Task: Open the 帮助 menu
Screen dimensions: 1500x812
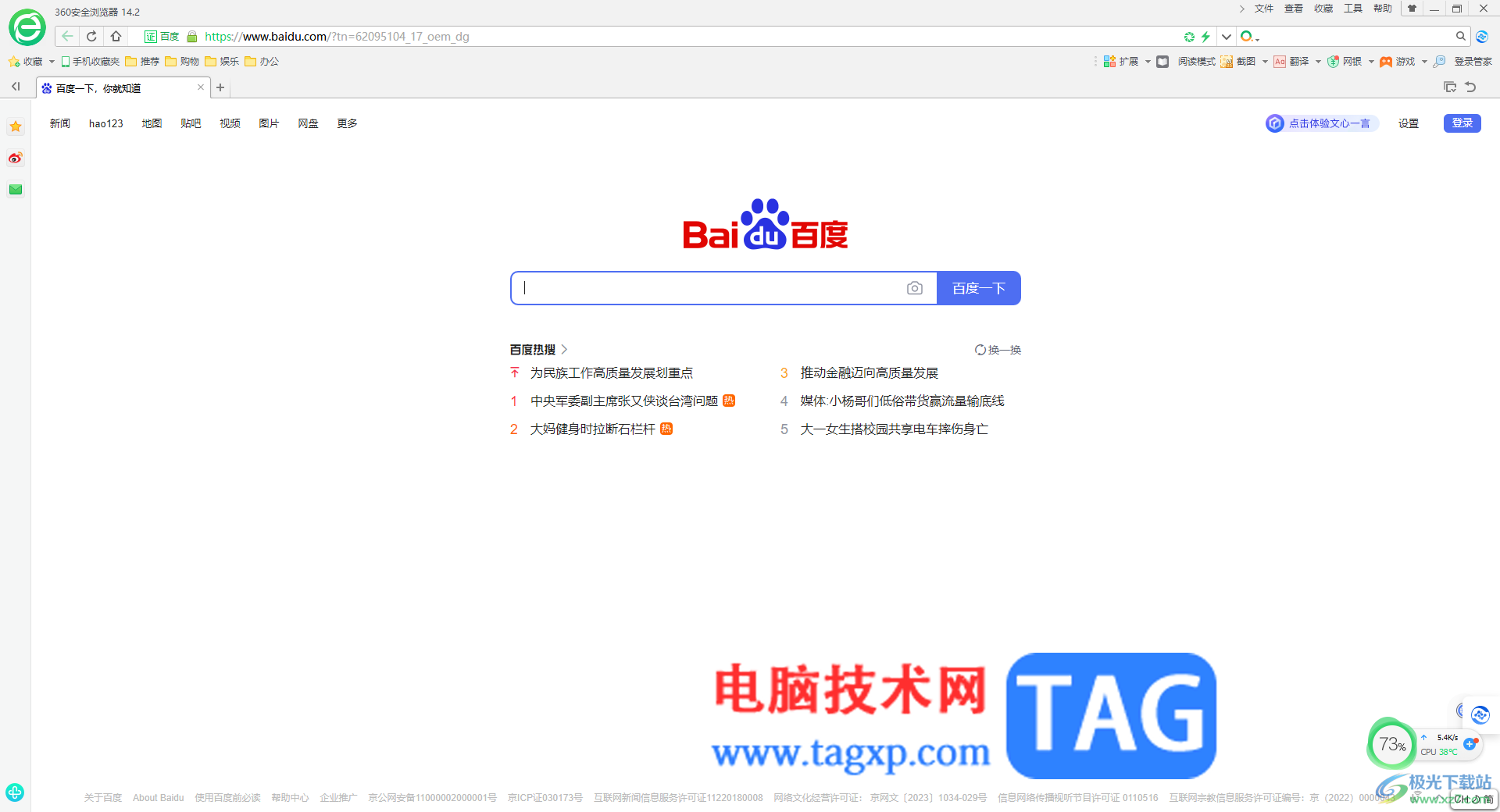Action: tap(1383, 9)
